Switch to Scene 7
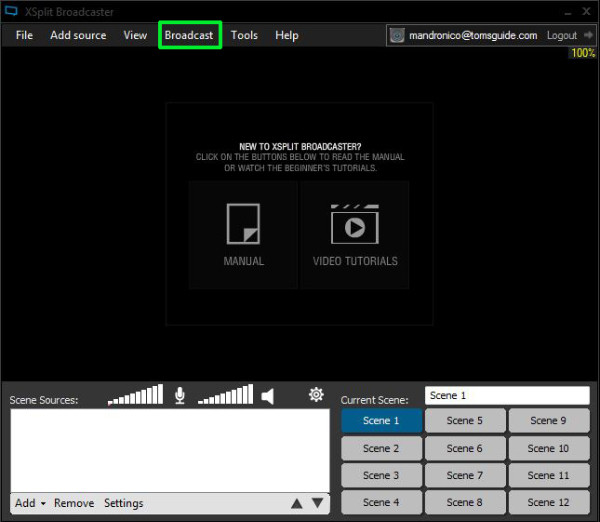 click(465, 475)
